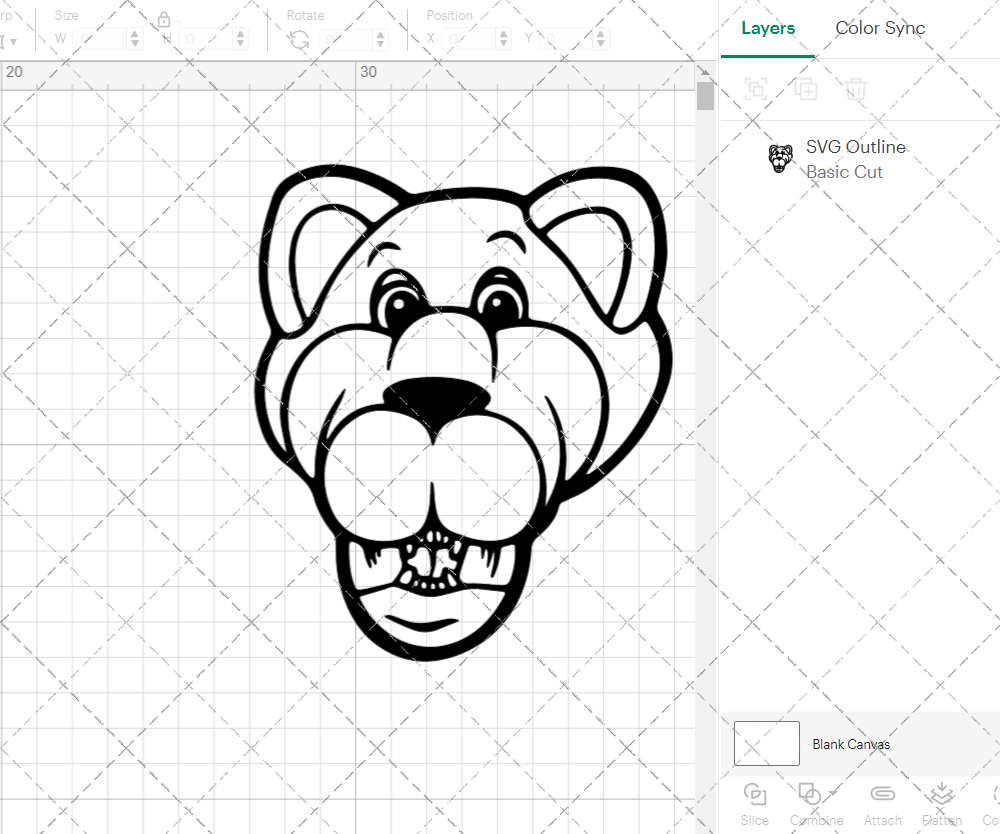Viewport: 1000px width, 834px height.
Task: Click the Flatten tool icon
Action: [x=941, y=795]
